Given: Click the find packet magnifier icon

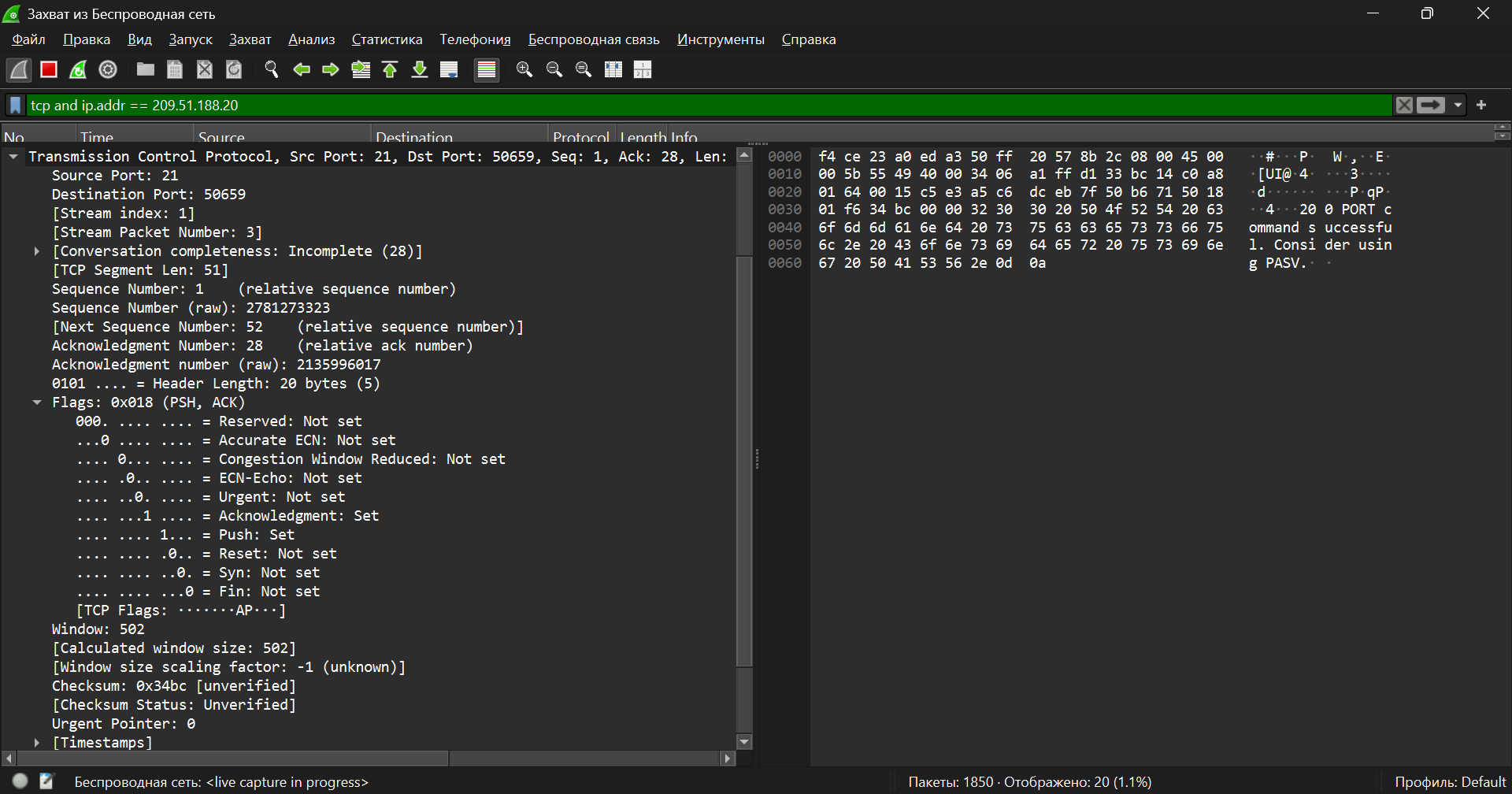Looking at the screenshot, I should [x=272, y=70].
